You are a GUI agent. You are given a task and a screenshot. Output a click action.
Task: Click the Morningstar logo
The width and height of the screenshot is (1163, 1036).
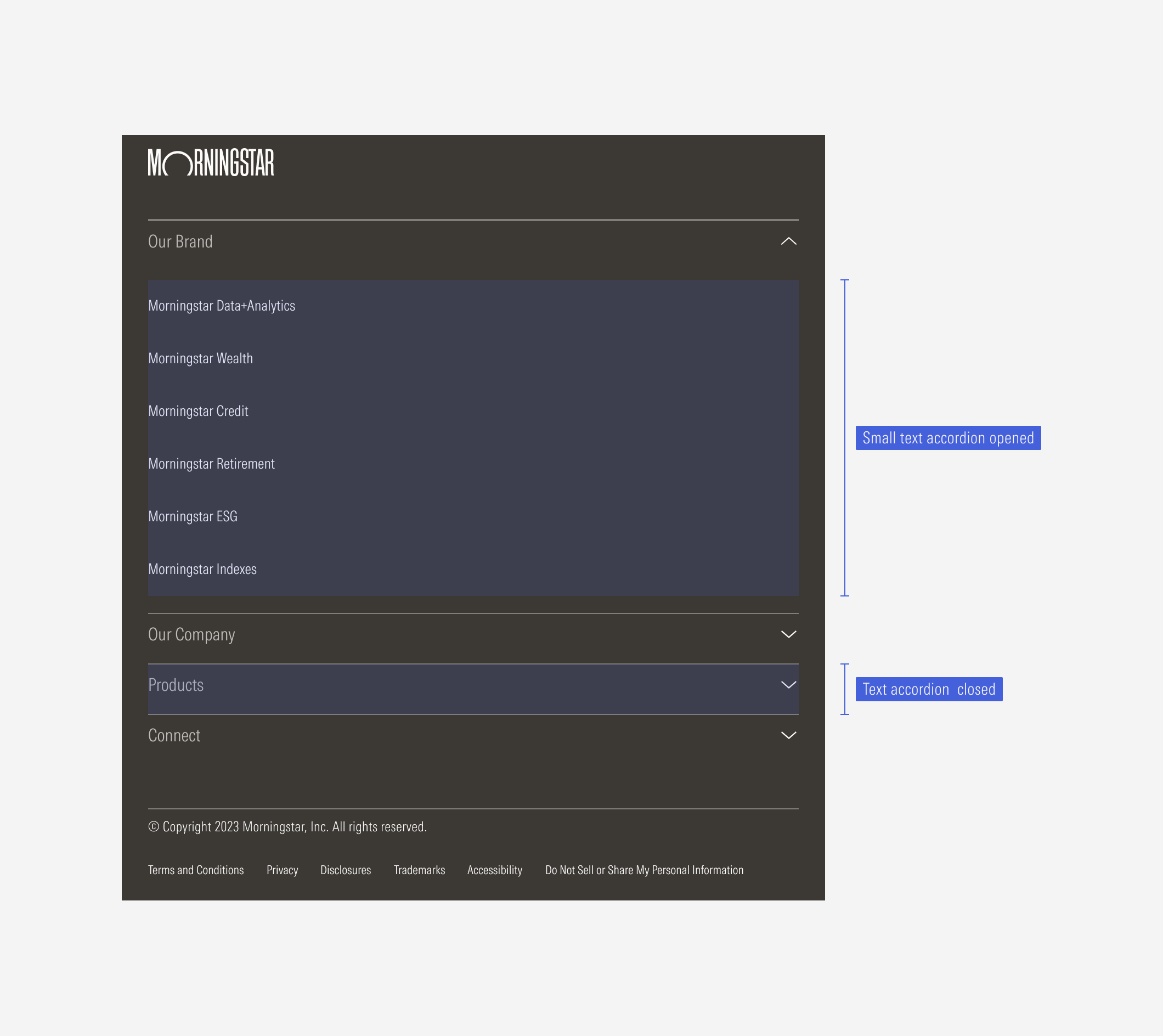coord(211,163)
